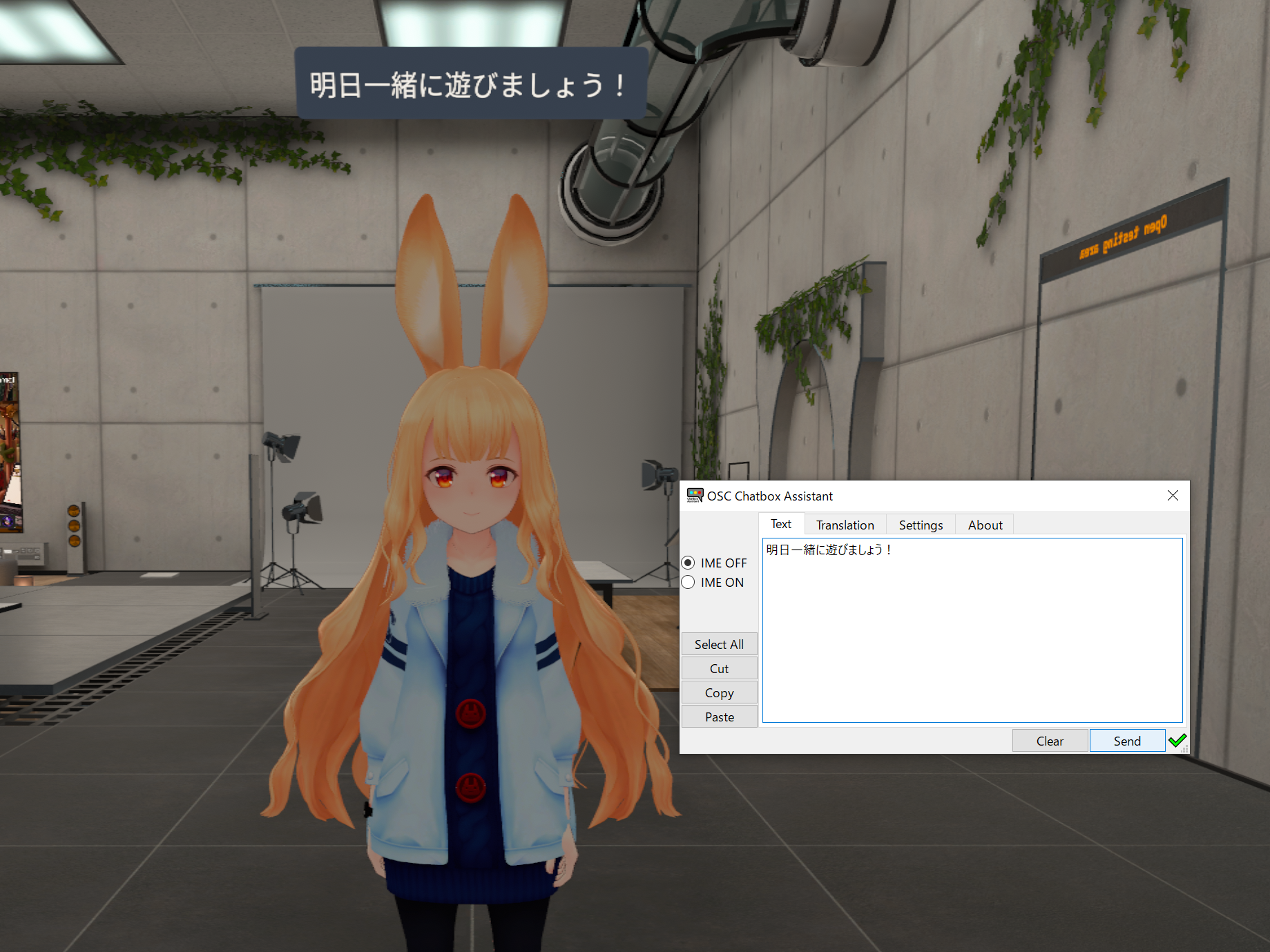
Task: Click the Select All button
Action: (719, 643)
